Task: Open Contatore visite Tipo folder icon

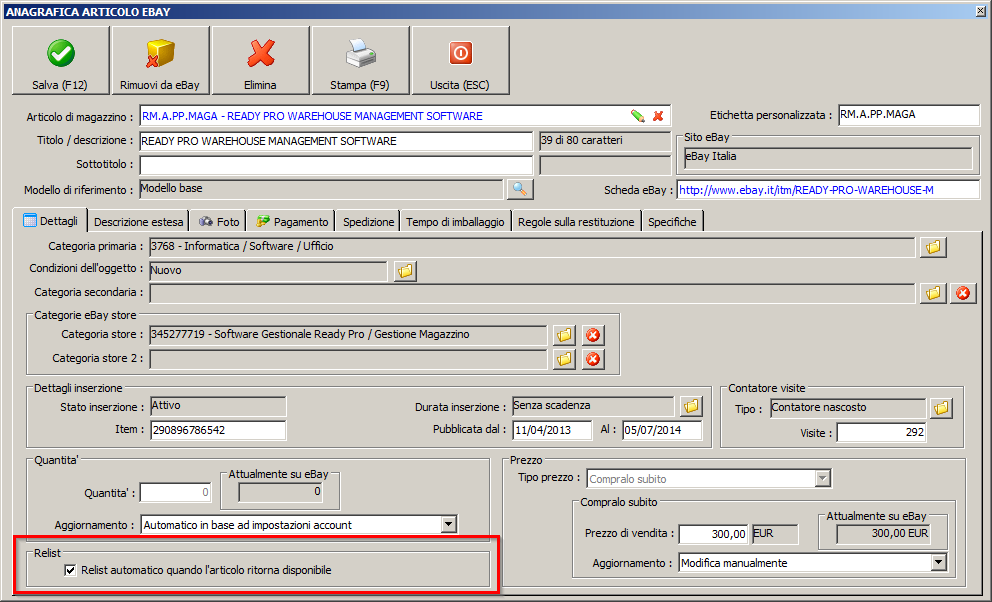Action: [x=941, y=408]
